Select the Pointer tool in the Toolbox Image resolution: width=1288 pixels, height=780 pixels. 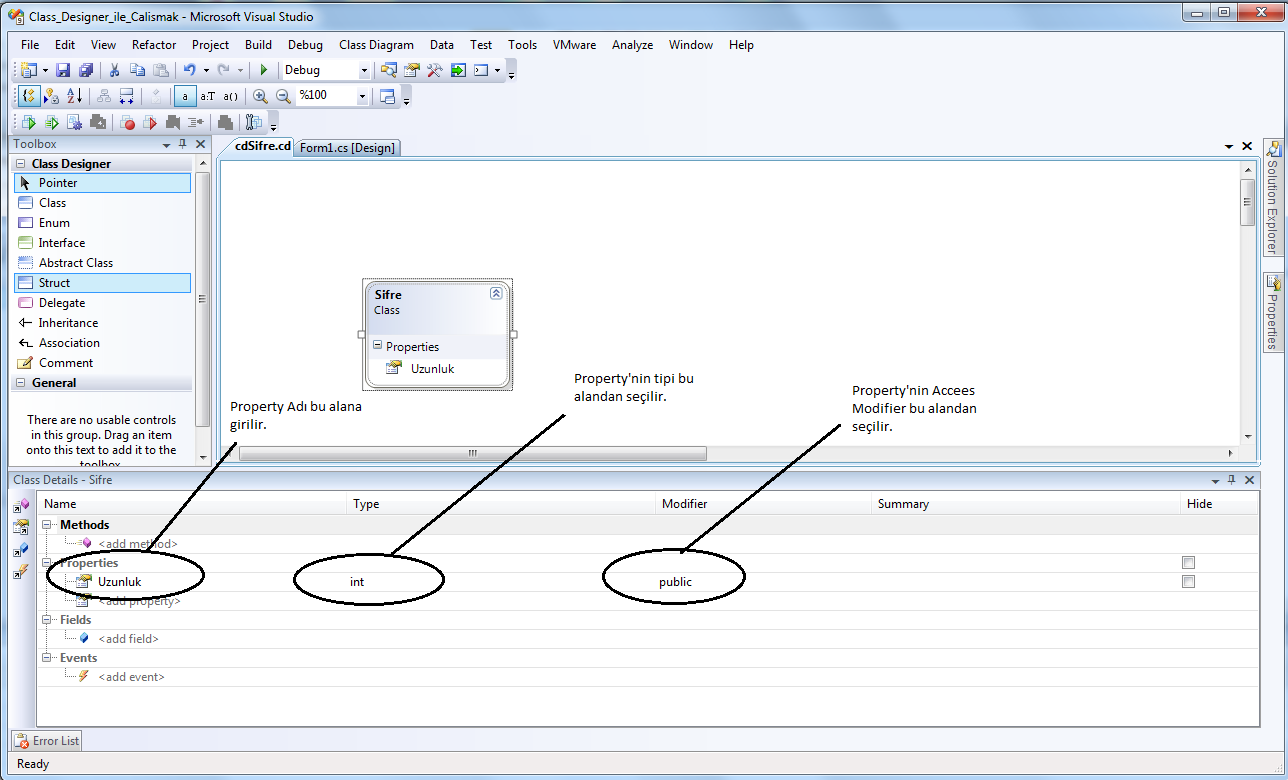(x=102, y=183)
